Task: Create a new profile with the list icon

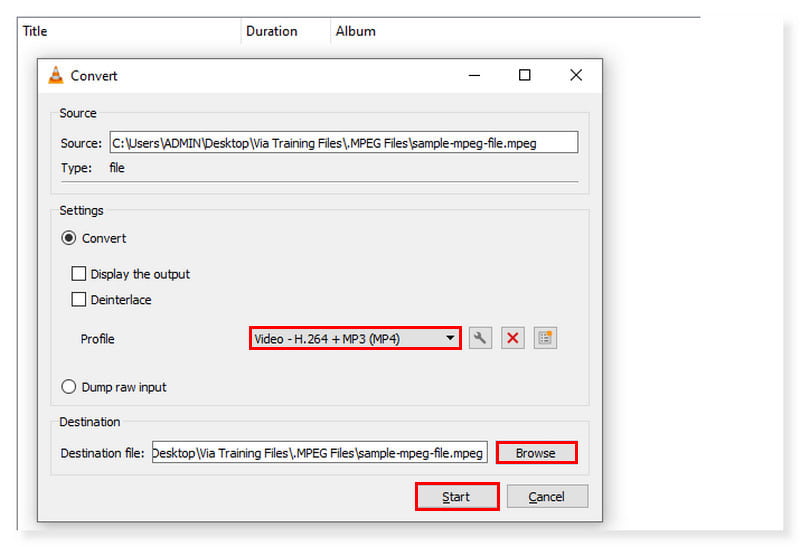Action: point(545,338)
